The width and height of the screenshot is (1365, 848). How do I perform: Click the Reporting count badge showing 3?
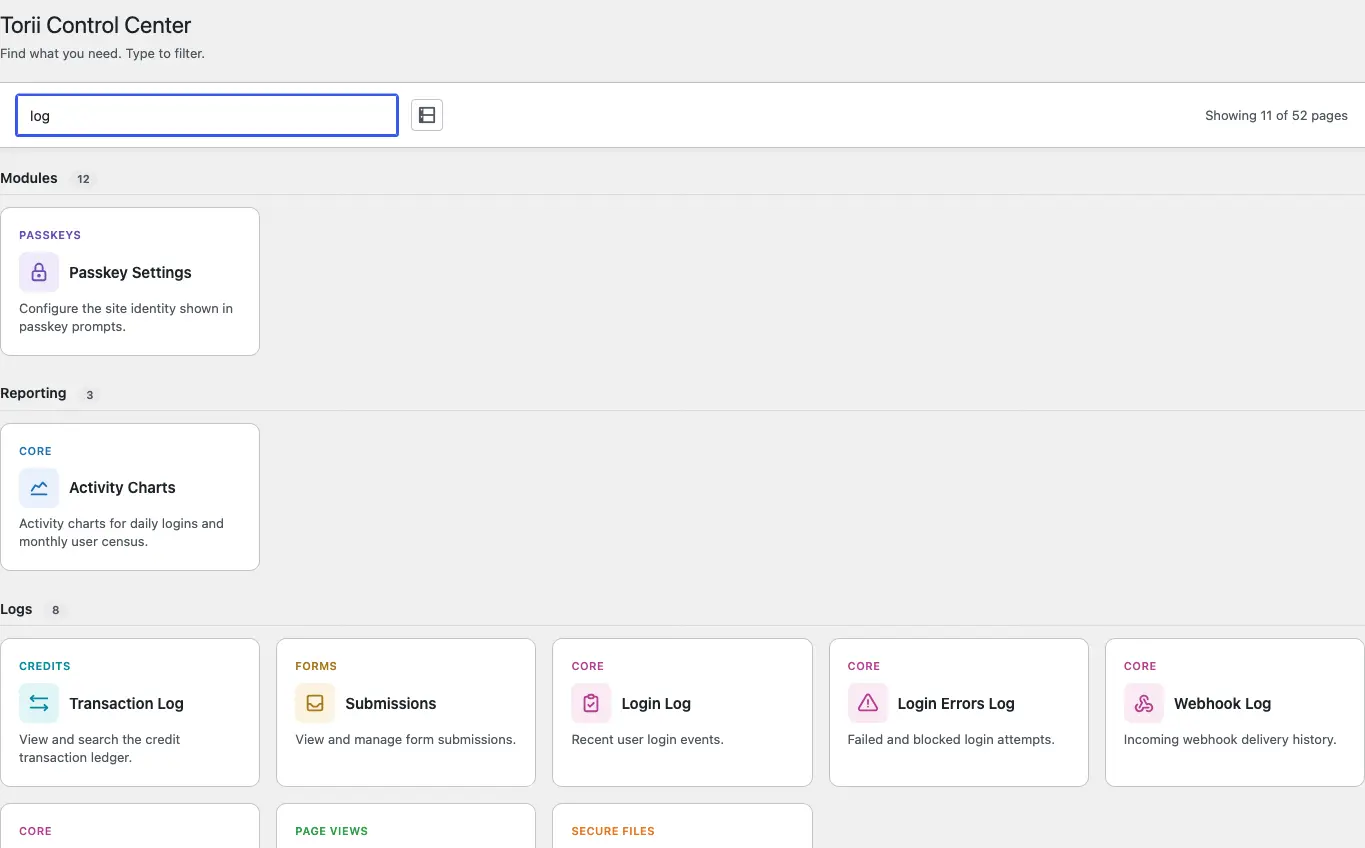point(89,395)
